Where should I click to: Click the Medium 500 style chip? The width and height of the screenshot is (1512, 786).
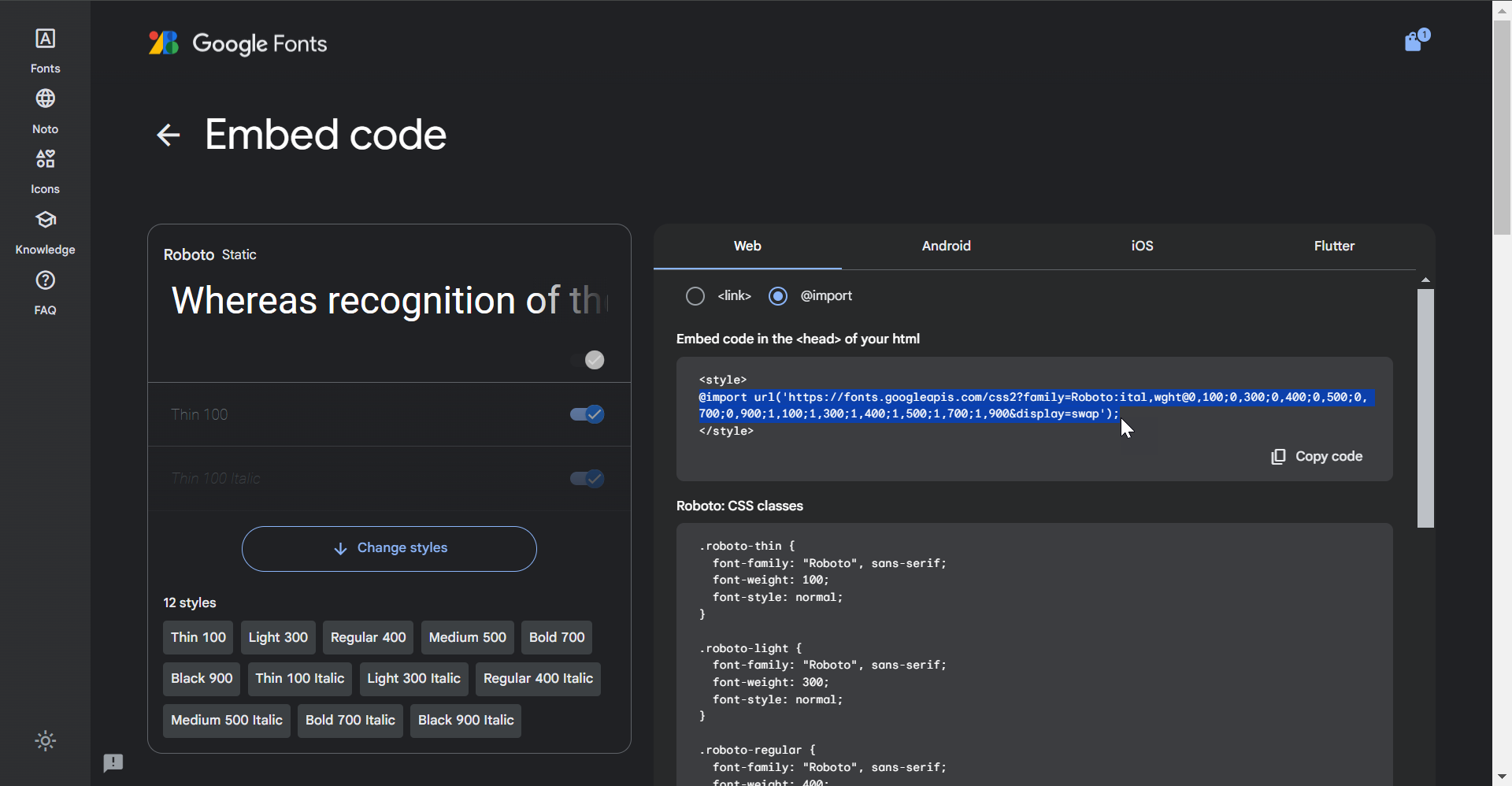[x=468, y=637]
